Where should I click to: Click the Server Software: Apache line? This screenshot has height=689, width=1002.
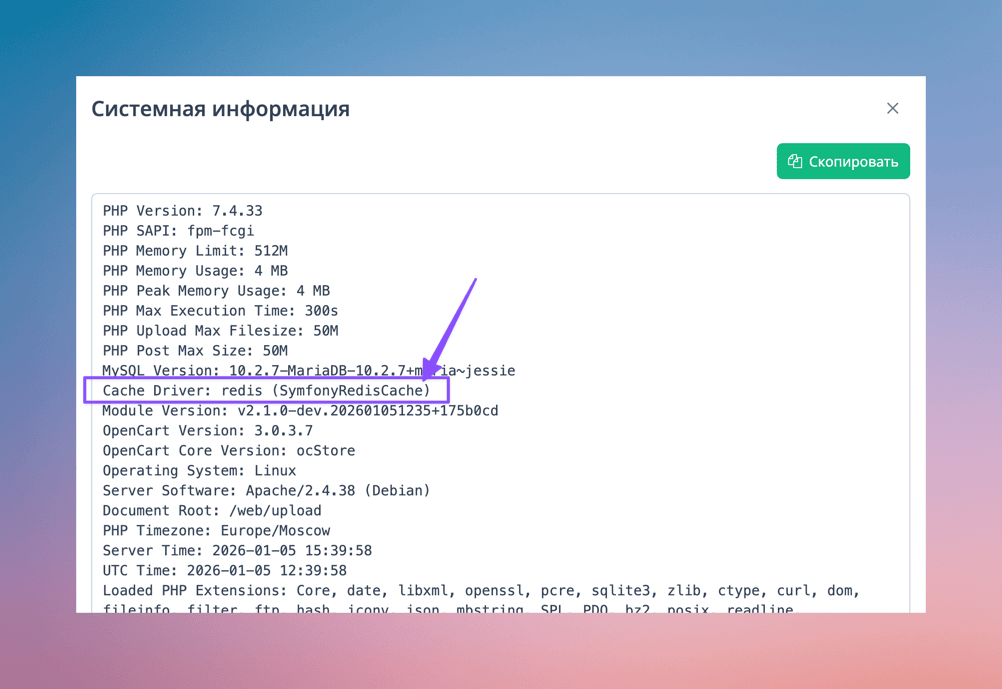coord(266,491)
